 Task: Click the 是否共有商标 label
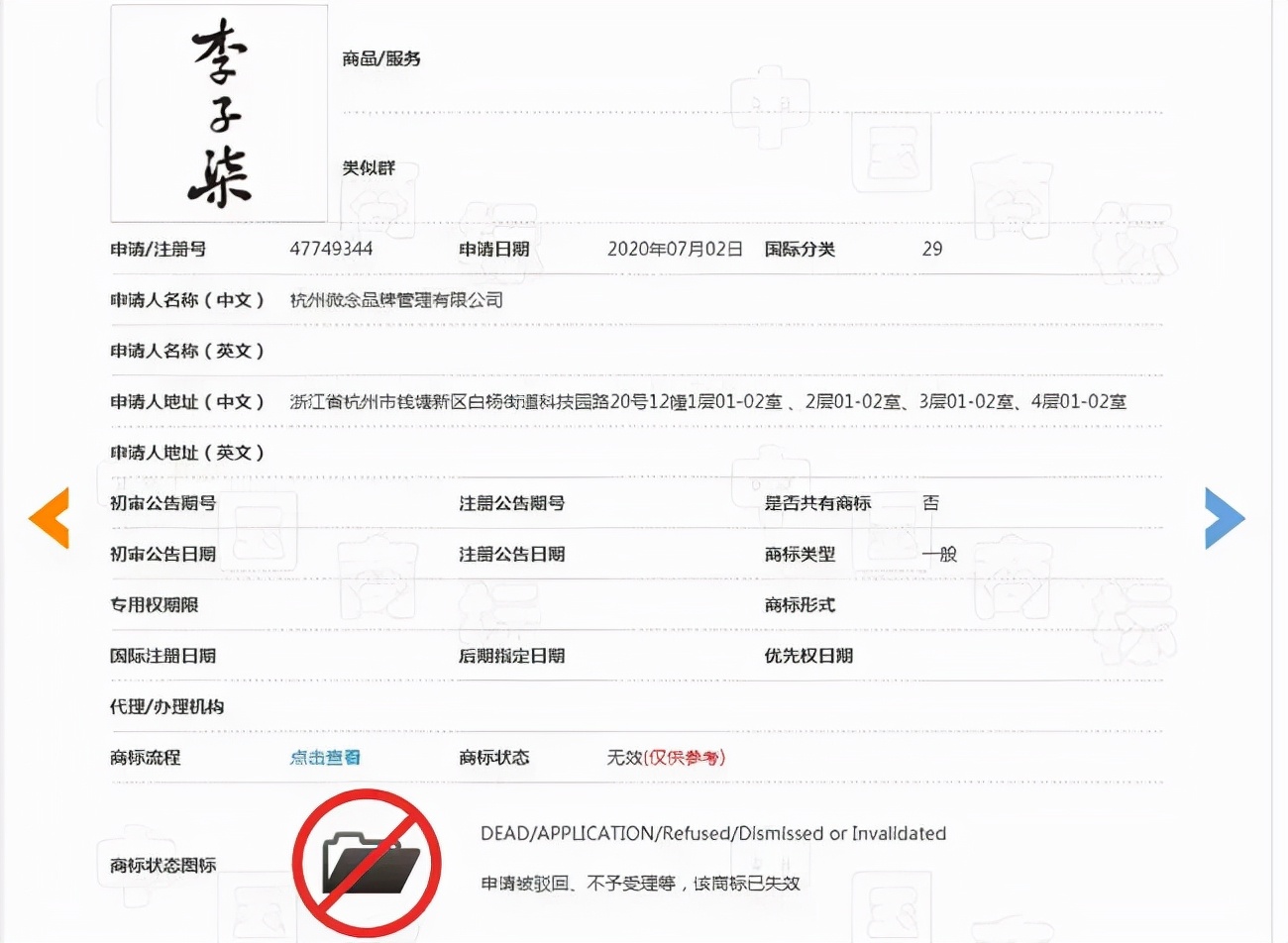point(817,503)
